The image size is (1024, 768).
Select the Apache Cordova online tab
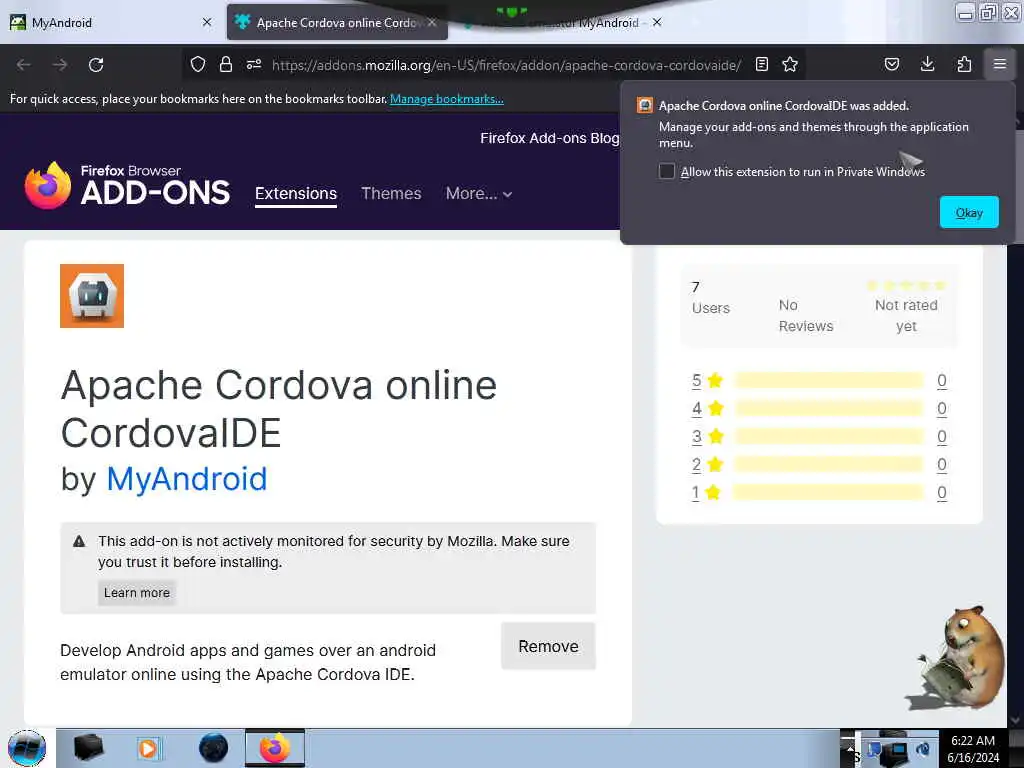(x=337, y=22)
